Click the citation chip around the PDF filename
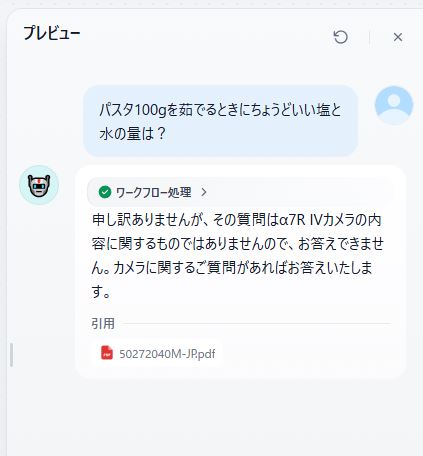Image resolution: width=423 pixels, height=456 pixels. [x=157, y=353]
